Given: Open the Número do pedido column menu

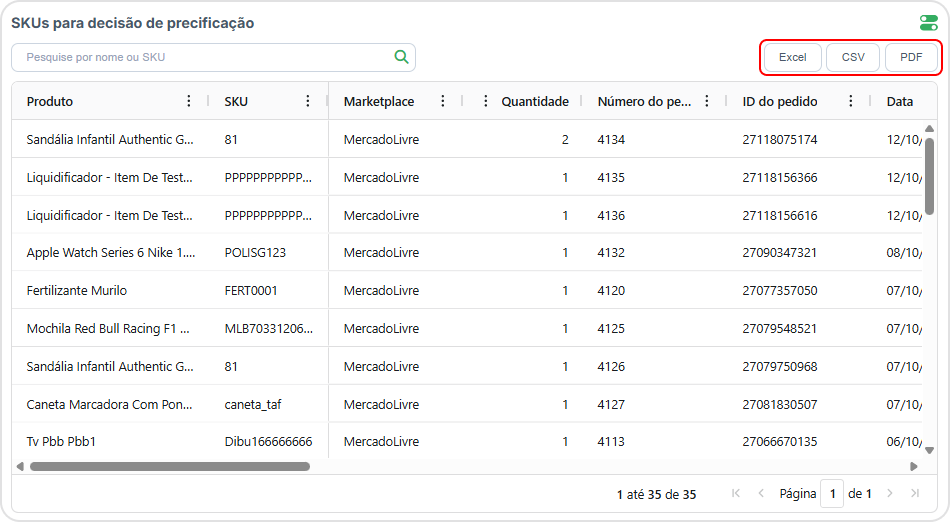Looking at the screenshot, I should (706, 101).
